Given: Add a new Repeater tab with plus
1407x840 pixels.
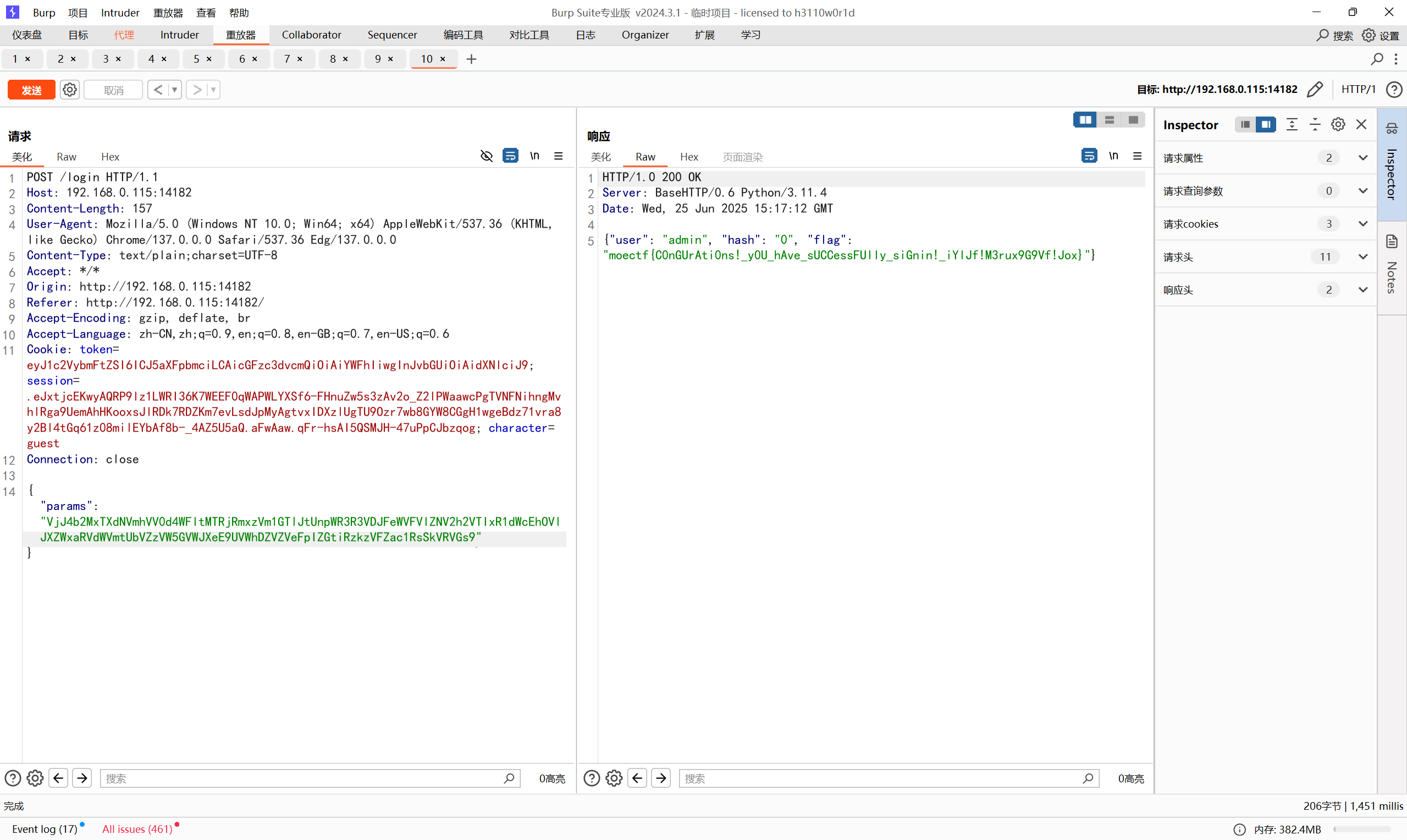Looking at the screenshot, I should tap(471, 59).
